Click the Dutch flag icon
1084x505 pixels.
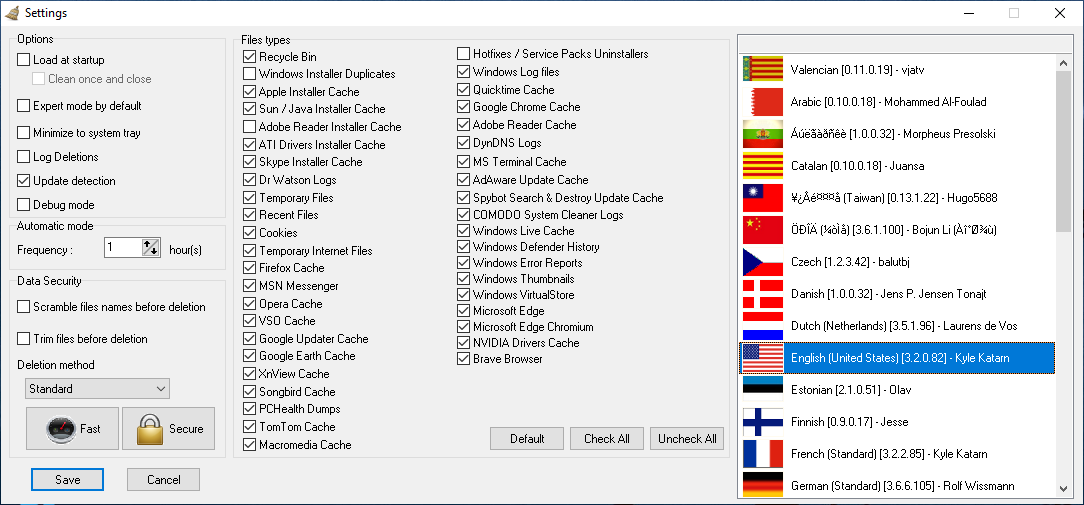click(763, 326)
